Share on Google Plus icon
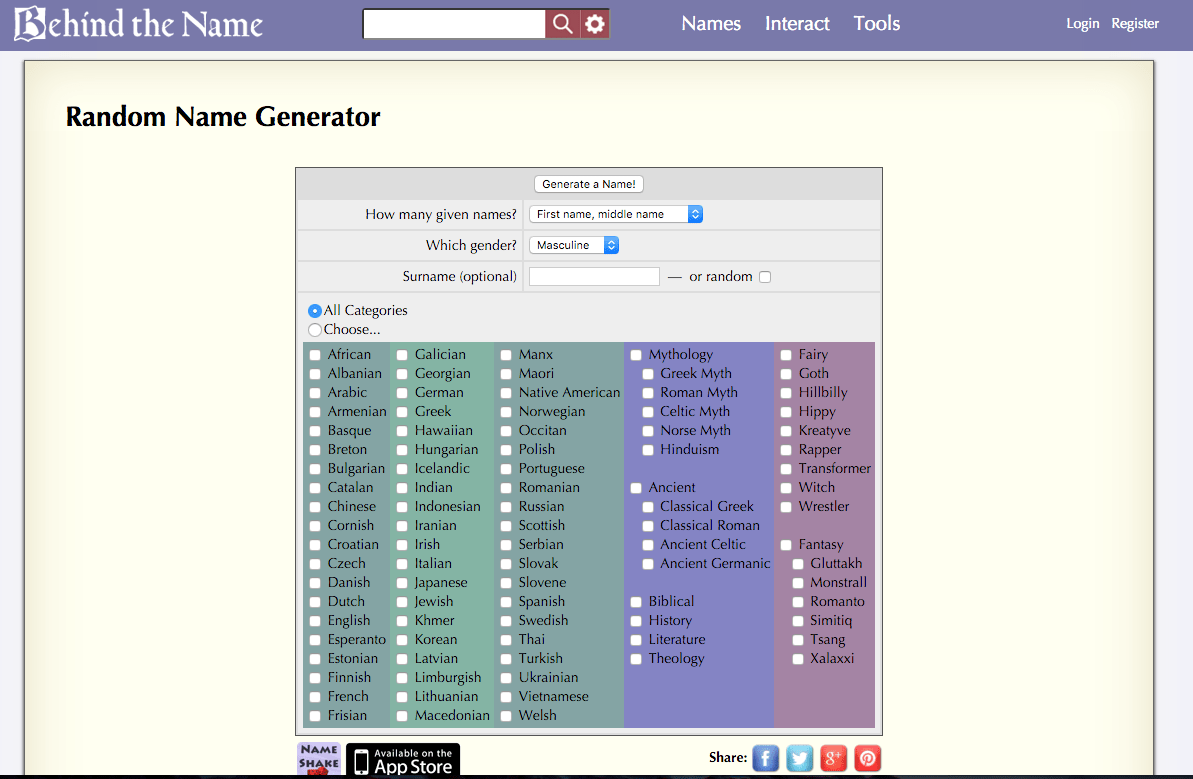The width and height of the screenshot is (1193, 779). coord(833,758)
